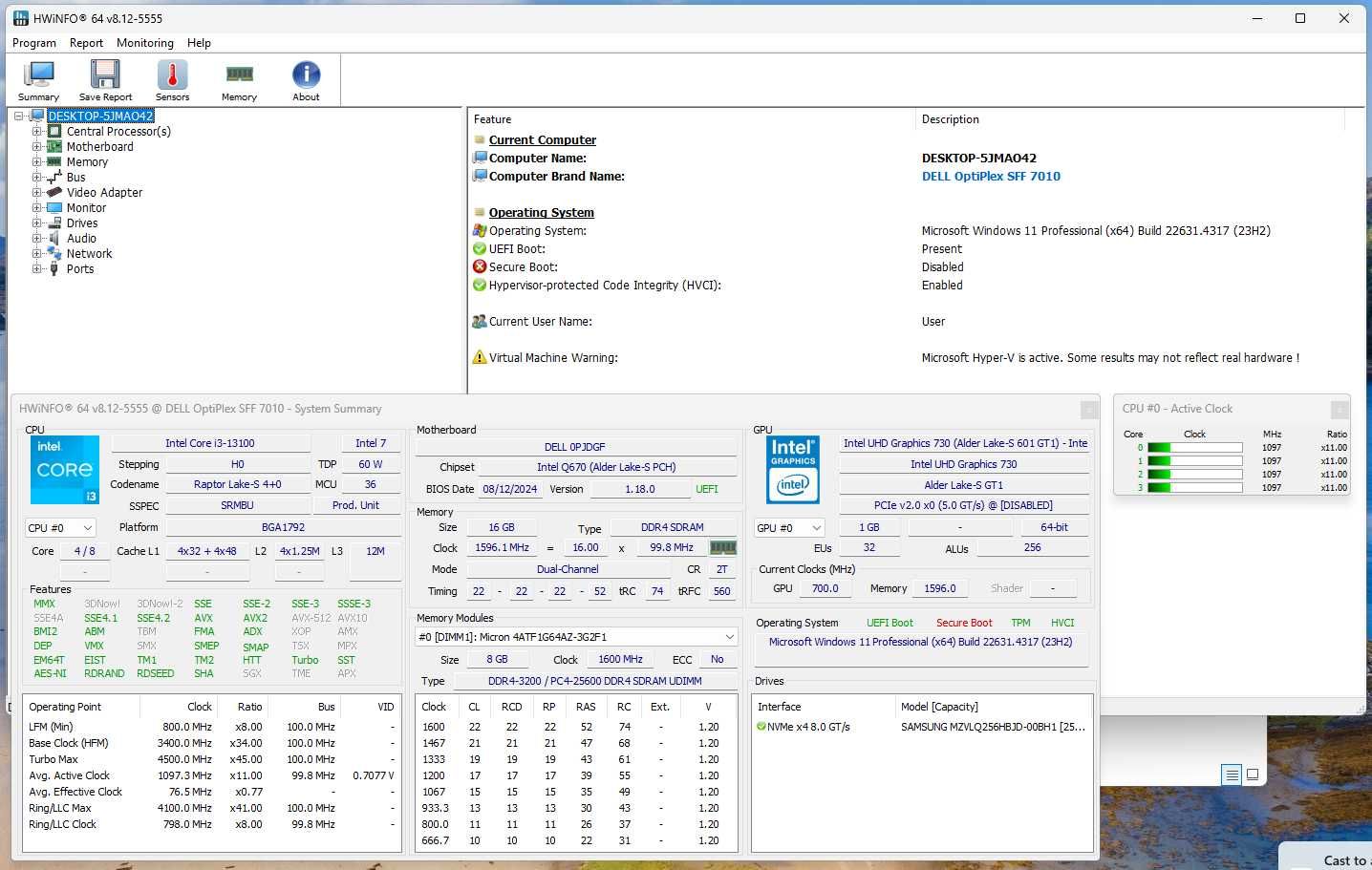This screenshot has width=1372, height=870.
Task: Click the red Secure Boot status icon
Action: (480, 267)
